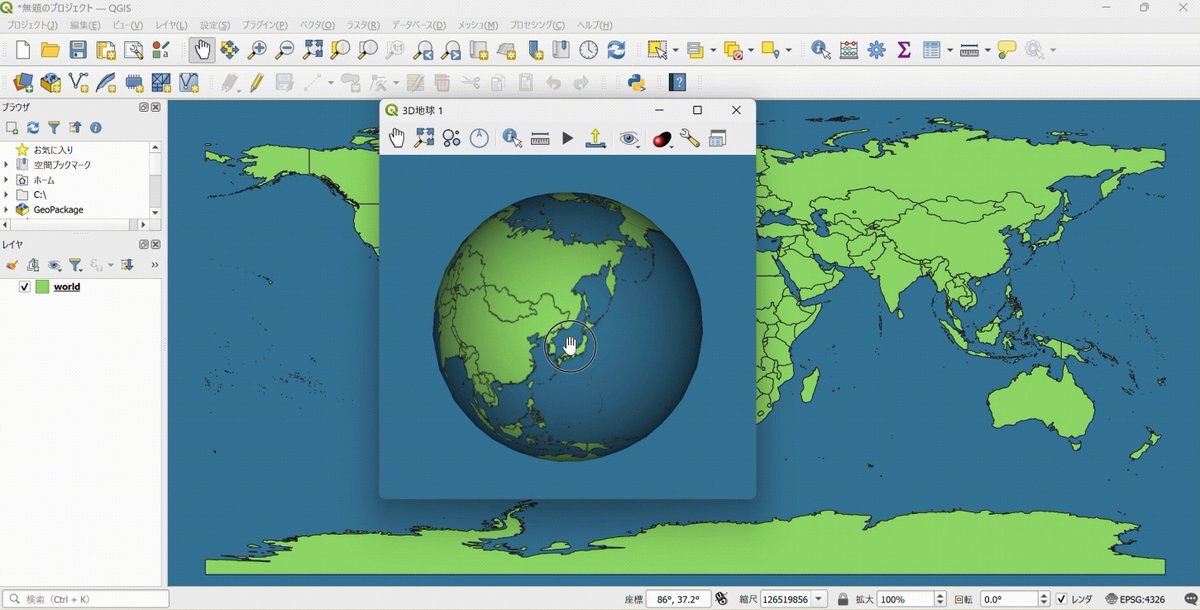This screenshot has height=610, width=1200.
Task: Open a project using the folder icon
Action: tap(50, 50)
